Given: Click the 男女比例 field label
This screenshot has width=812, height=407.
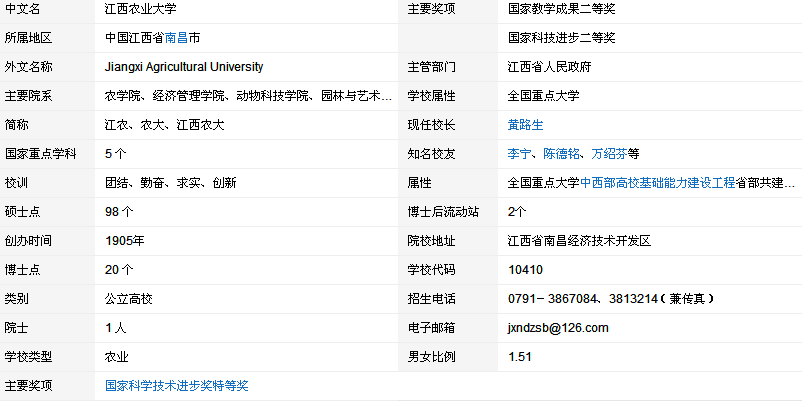Looking at the screenshot, I should pos(431,357).
